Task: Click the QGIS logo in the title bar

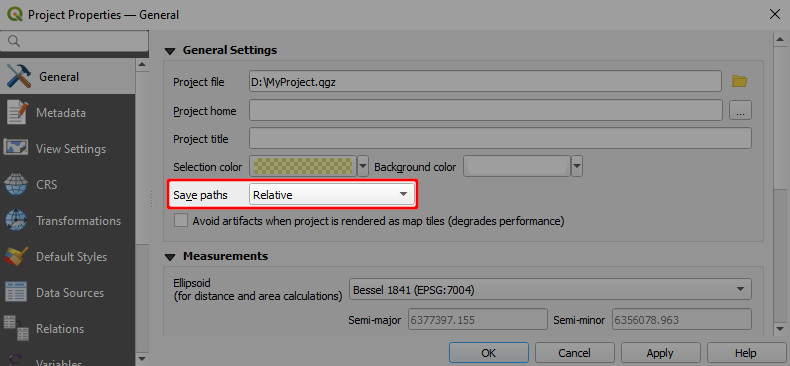Action: click(x=14, y=15)
